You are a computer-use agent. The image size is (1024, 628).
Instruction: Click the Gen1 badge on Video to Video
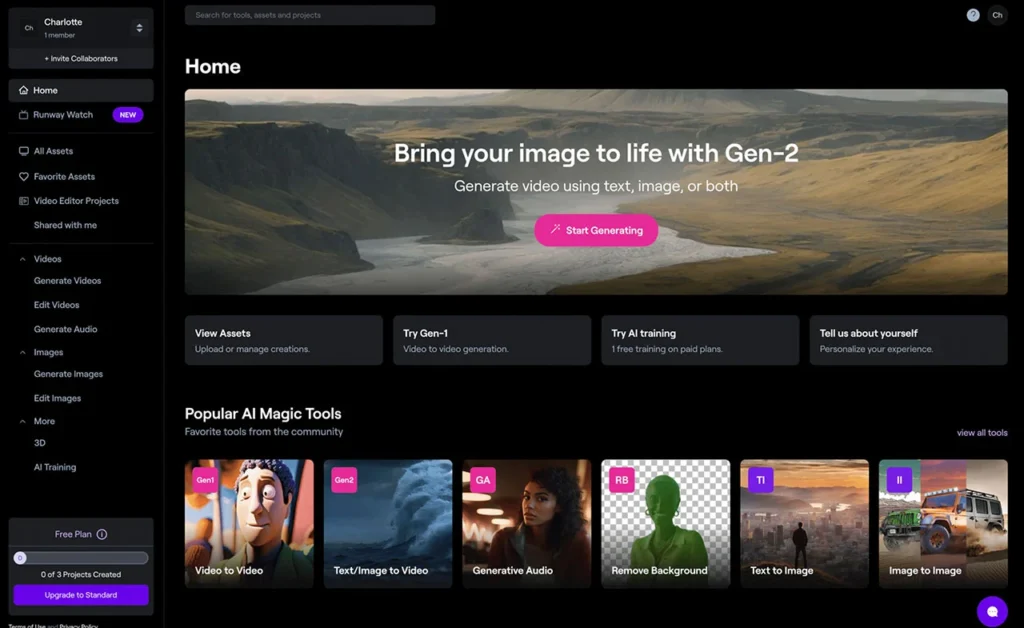[x=205, y=480]
